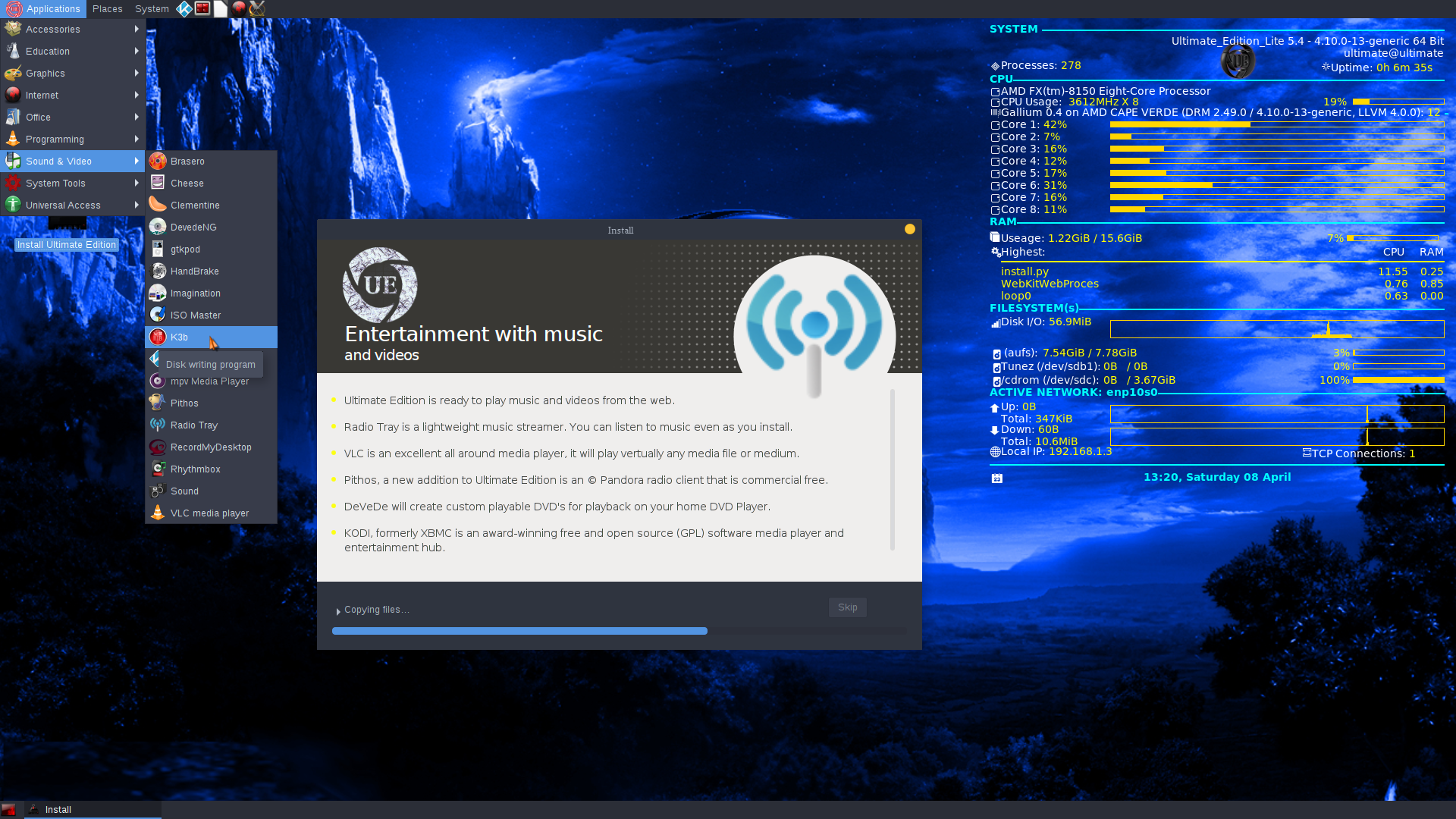Expand the System Tools submenu
Screen dimensions: 1456x819
pyautogui.click(x=73, y=183)
